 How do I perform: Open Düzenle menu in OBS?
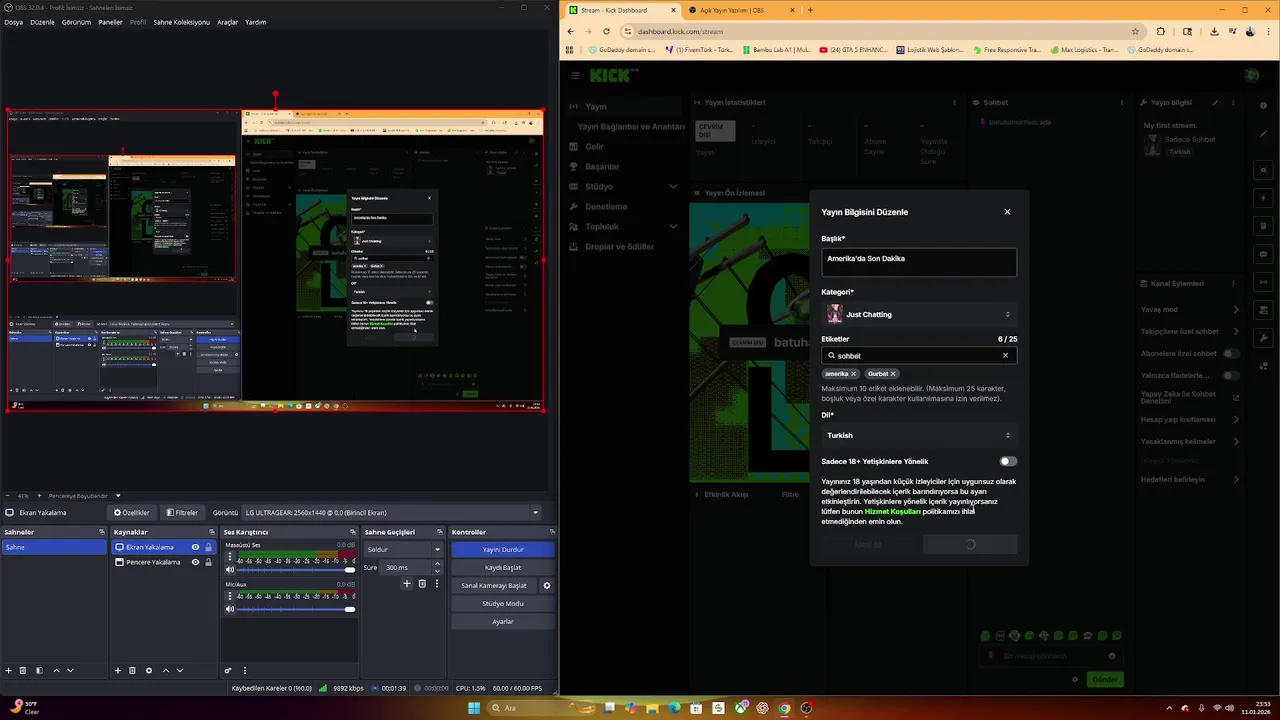pos(43,22)
